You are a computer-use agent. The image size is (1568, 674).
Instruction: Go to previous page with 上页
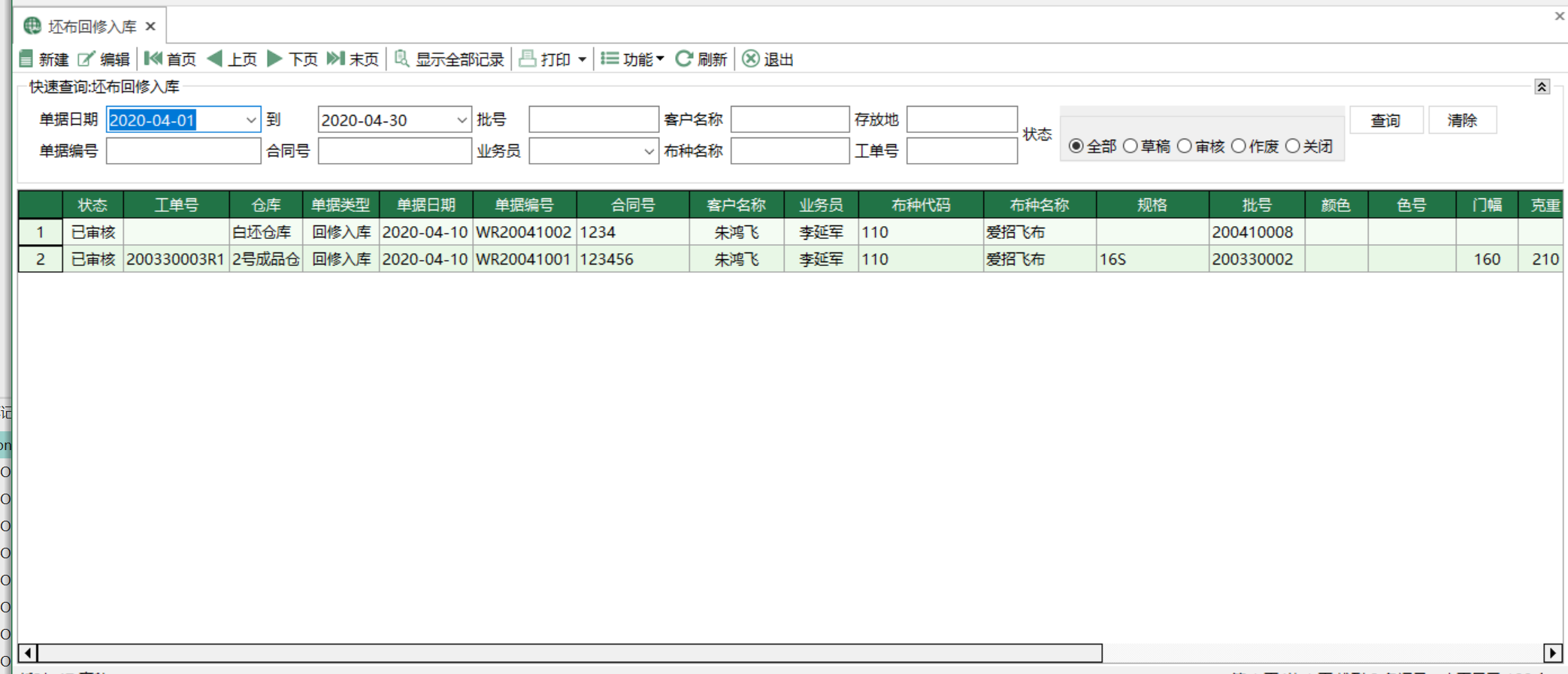tap(232, 59)
